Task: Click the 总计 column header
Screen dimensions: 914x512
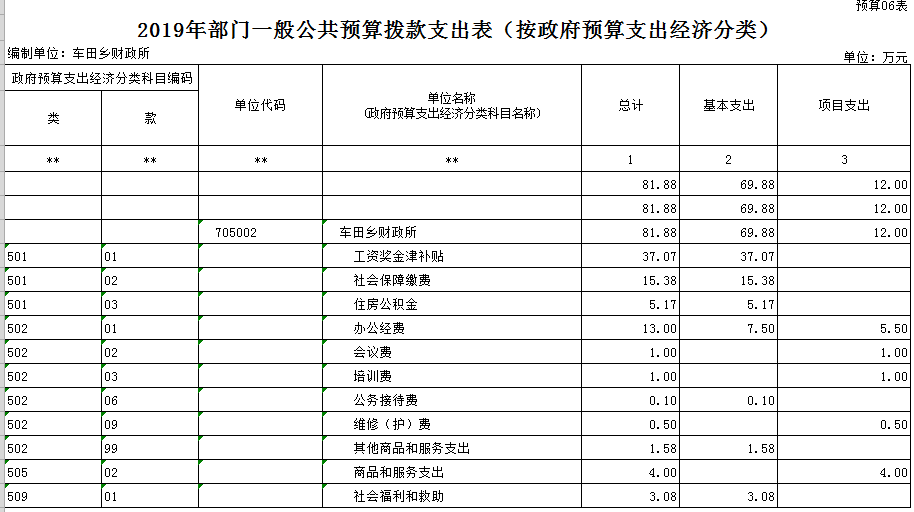Action: [x=631, y=105]
